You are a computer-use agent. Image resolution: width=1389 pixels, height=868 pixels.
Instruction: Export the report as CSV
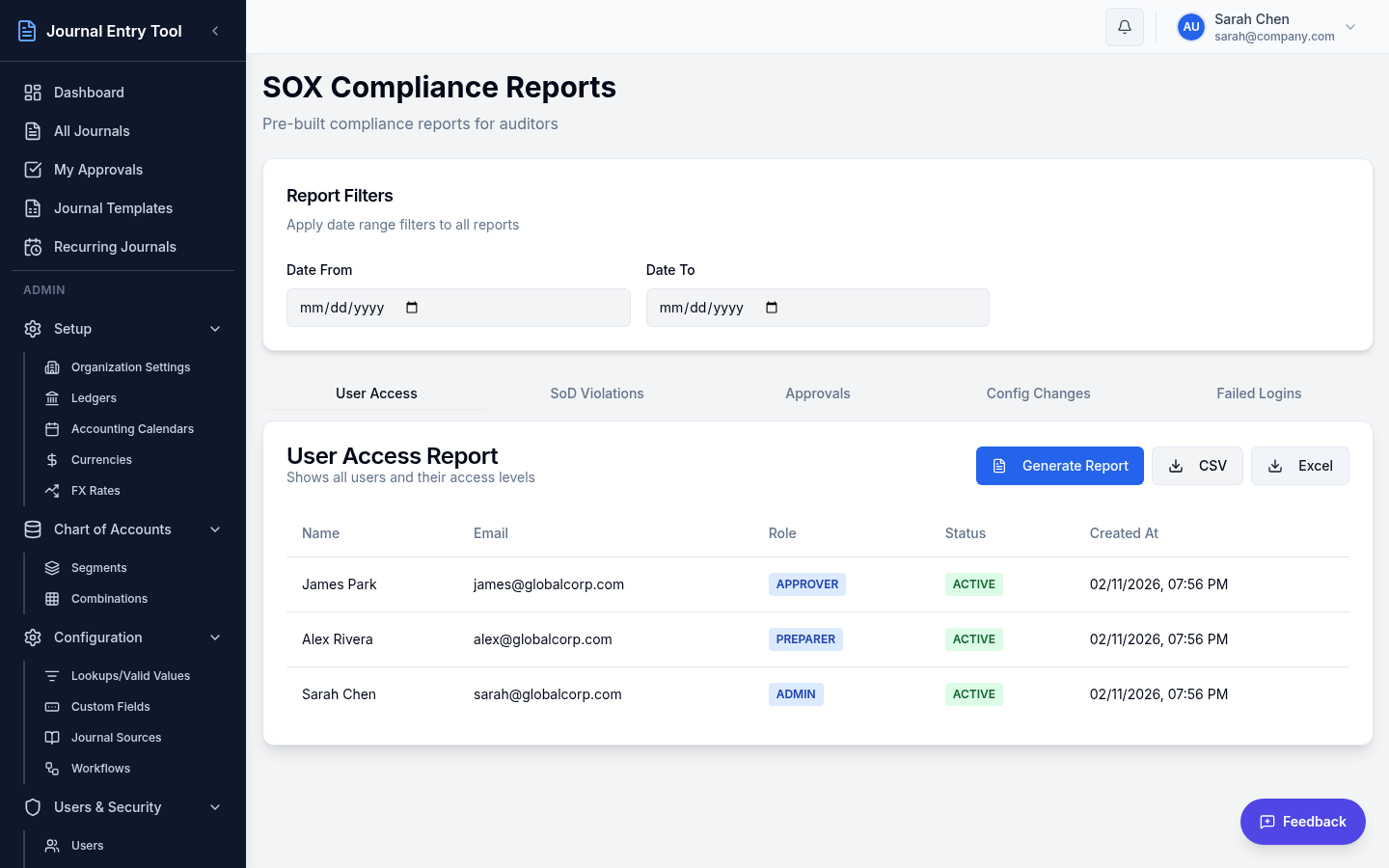1197,466
